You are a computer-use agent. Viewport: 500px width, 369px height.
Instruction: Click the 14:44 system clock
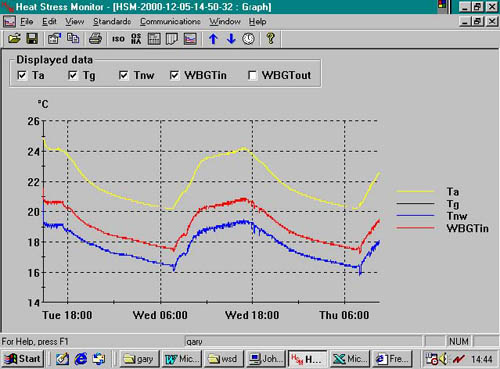point(482,359)
